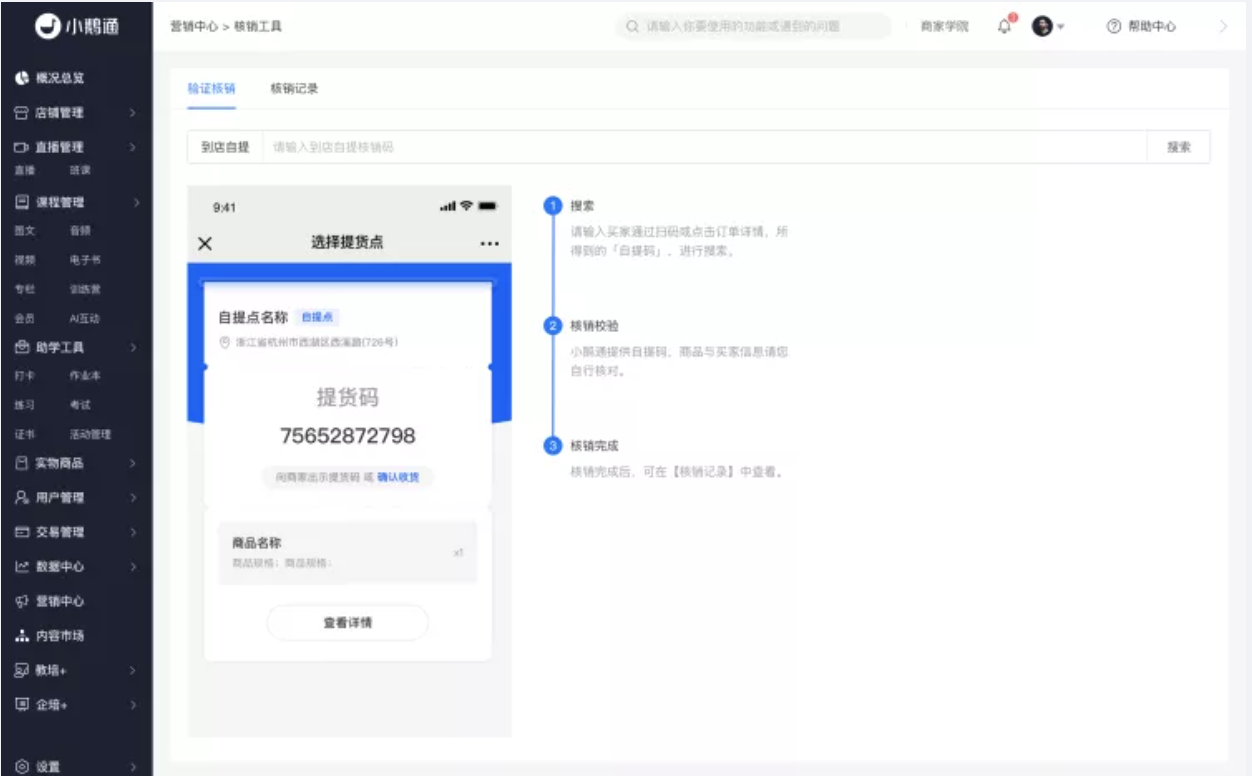Open 内容市场 via hierarchy icon
The height and width of the screenshot is (776, 1252).
coord(22,636)
